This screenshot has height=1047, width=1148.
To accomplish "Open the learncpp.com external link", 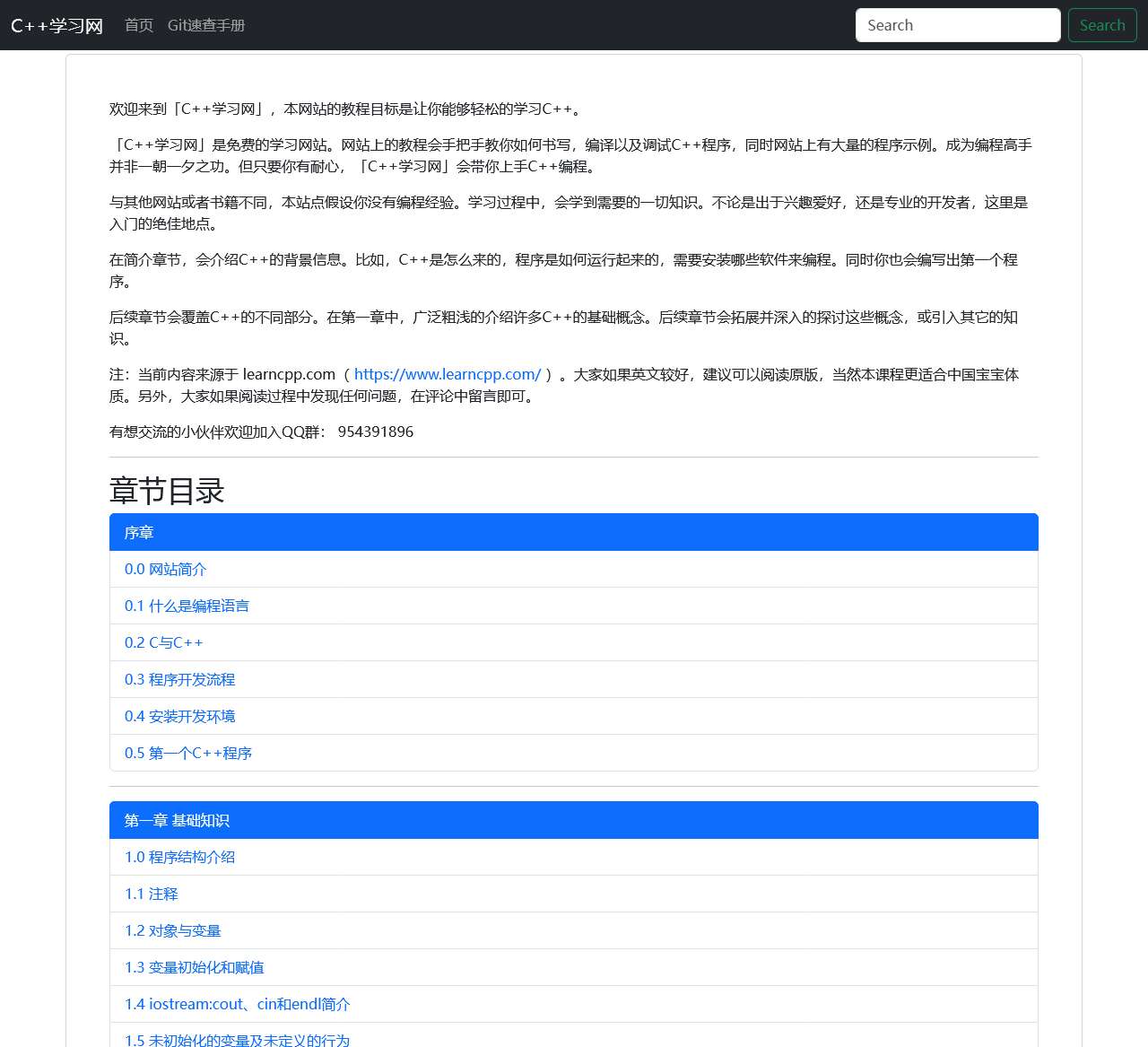I will (448, 374).
